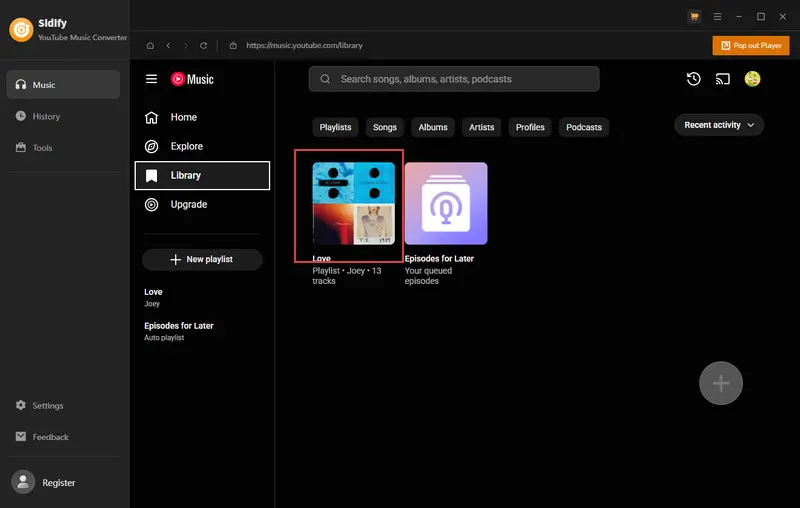800x508 pixels.
Task: Click the music.youtube.com address field
Action: coord(305,45)
